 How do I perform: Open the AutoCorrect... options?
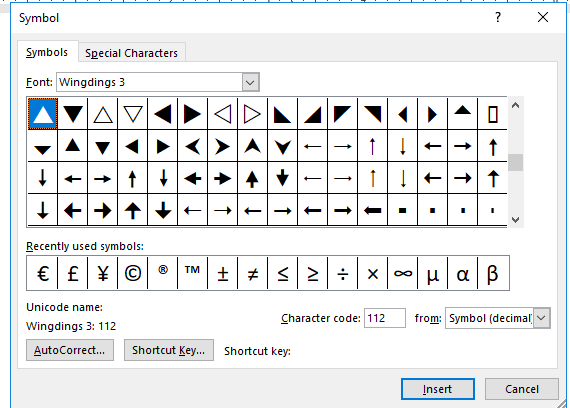pos(70,350)
